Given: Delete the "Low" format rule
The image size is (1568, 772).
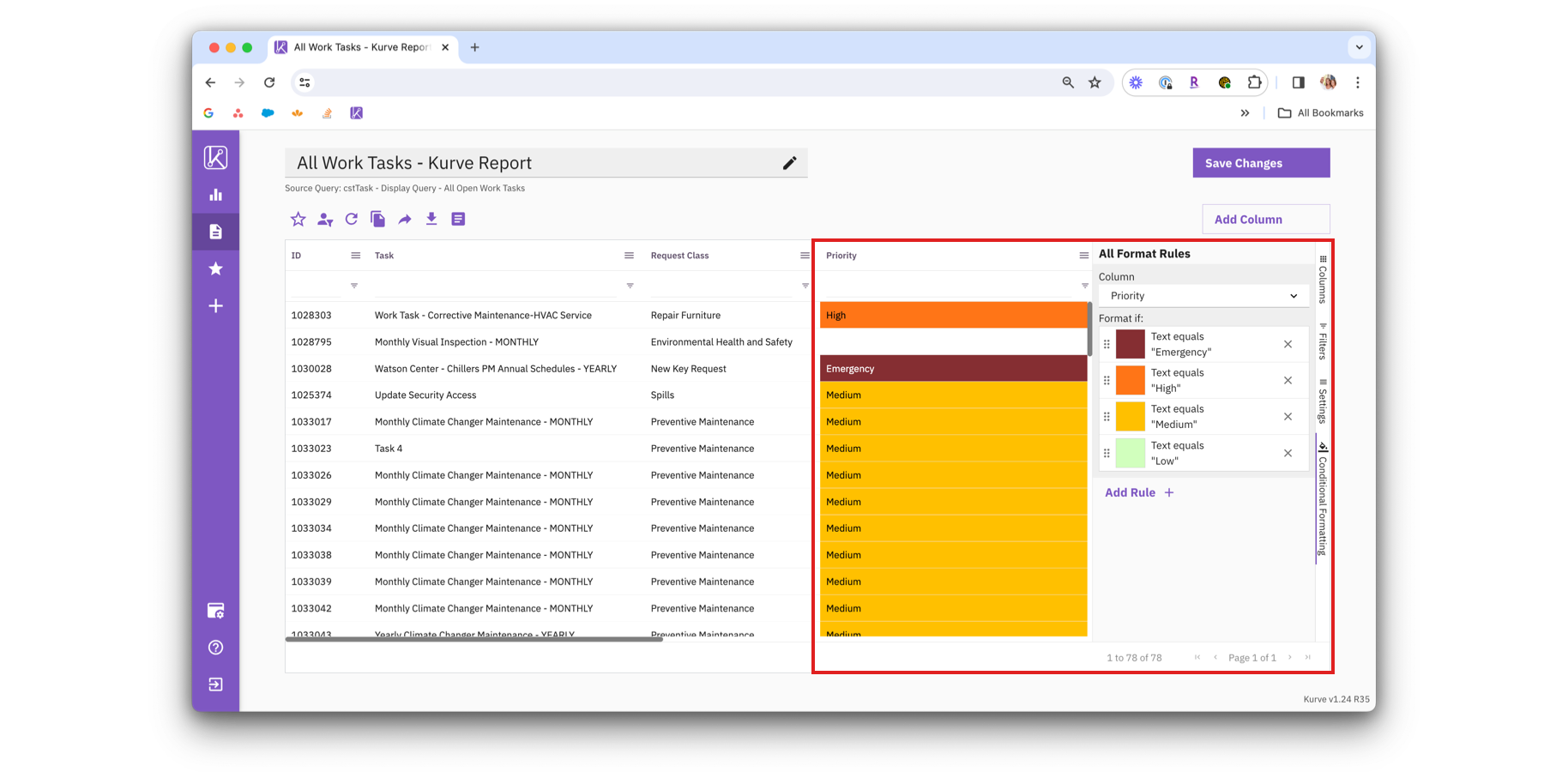Looking at the screenshot, I should click(1288, 453).
